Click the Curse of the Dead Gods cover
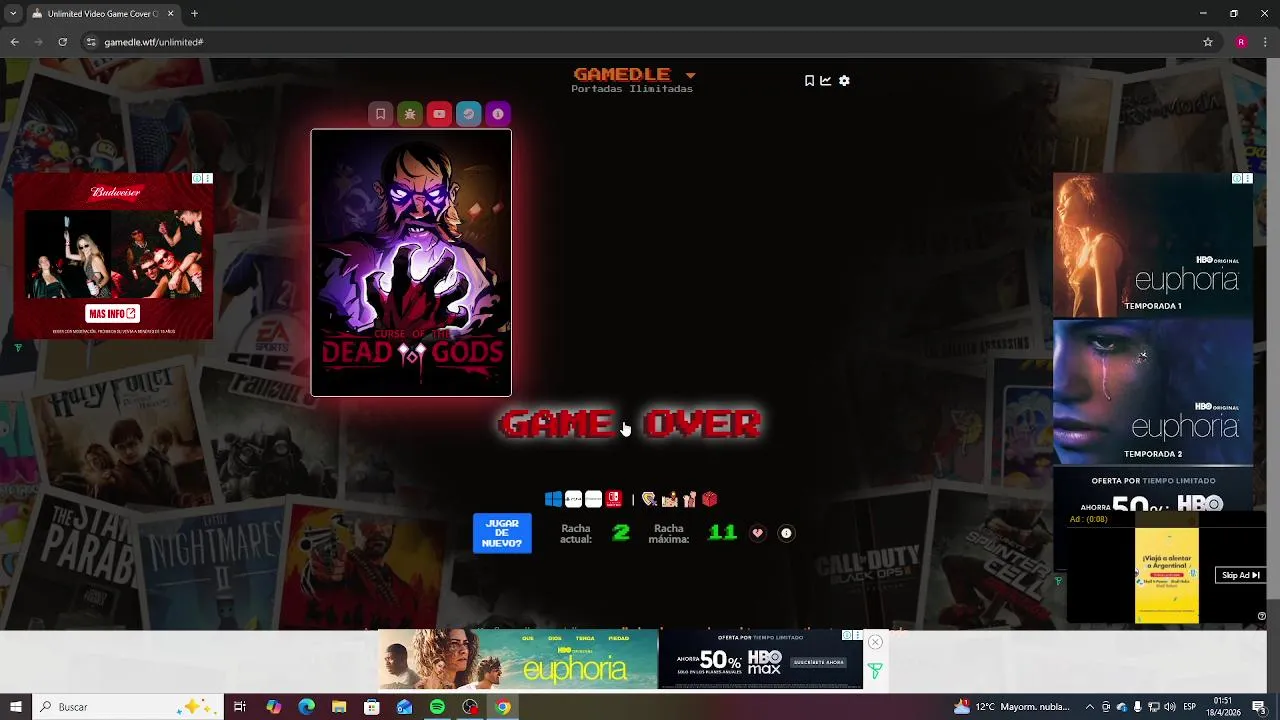 click(x=411, y=262)
